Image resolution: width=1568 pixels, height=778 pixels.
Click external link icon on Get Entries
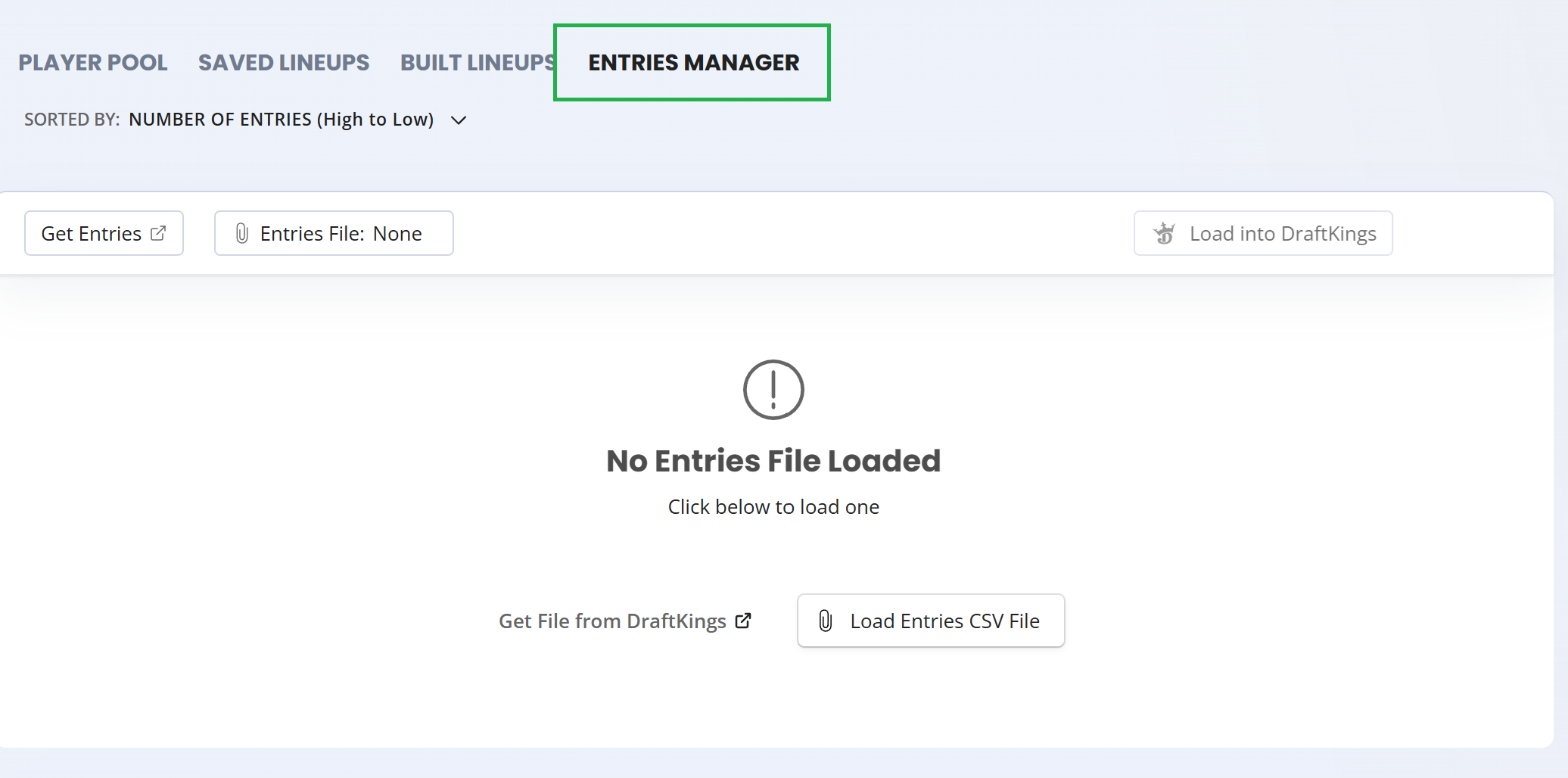coord(158,233)
